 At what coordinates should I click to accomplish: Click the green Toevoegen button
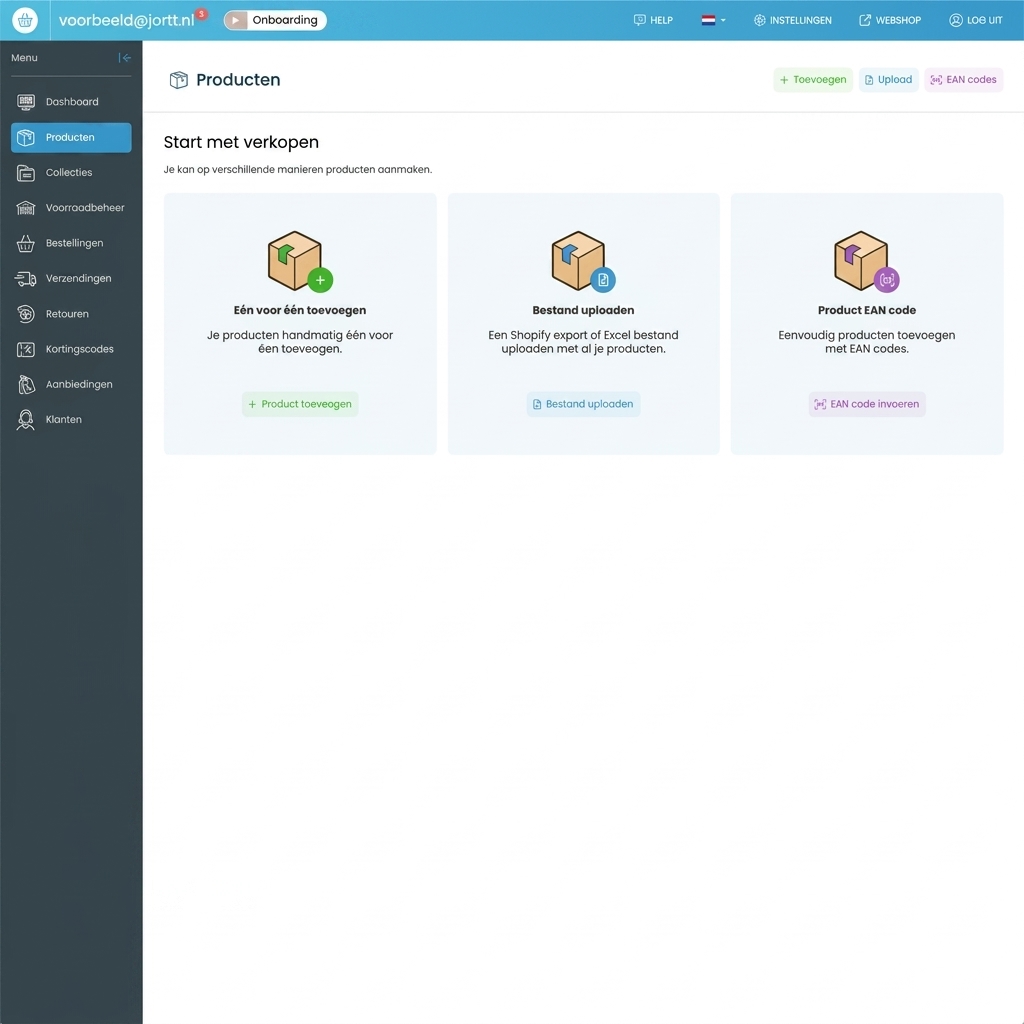tap(812, 80)
